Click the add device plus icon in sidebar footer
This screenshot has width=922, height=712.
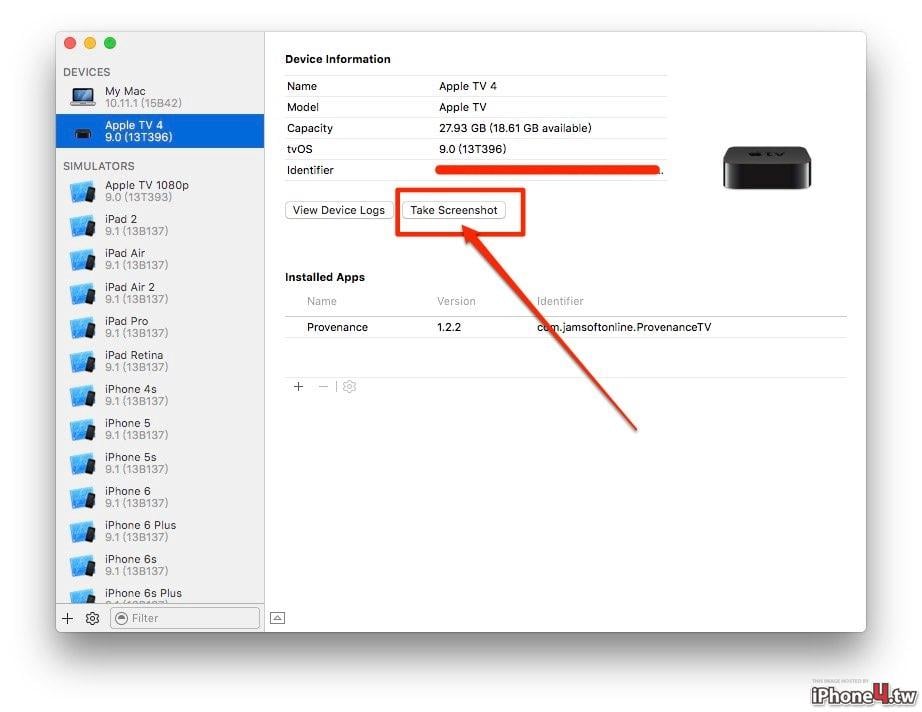68,618
